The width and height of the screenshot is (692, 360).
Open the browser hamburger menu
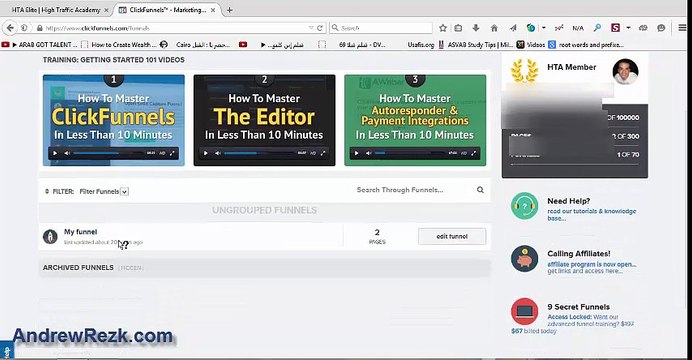click(x=682, y=28)
